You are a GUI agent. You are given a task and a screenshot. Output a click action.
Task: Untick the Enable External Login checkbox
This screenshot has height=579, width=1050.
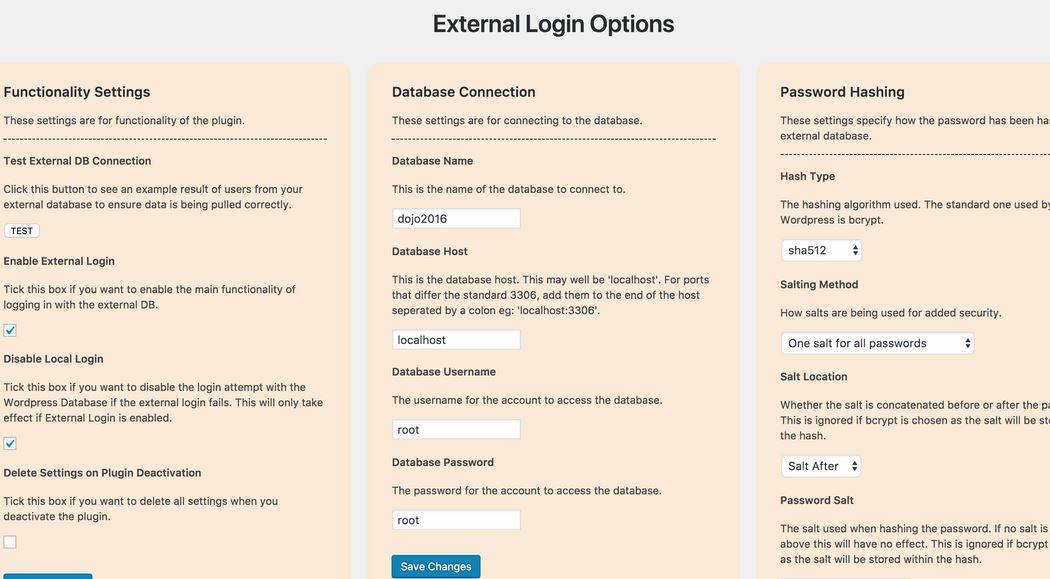(10, 330)
